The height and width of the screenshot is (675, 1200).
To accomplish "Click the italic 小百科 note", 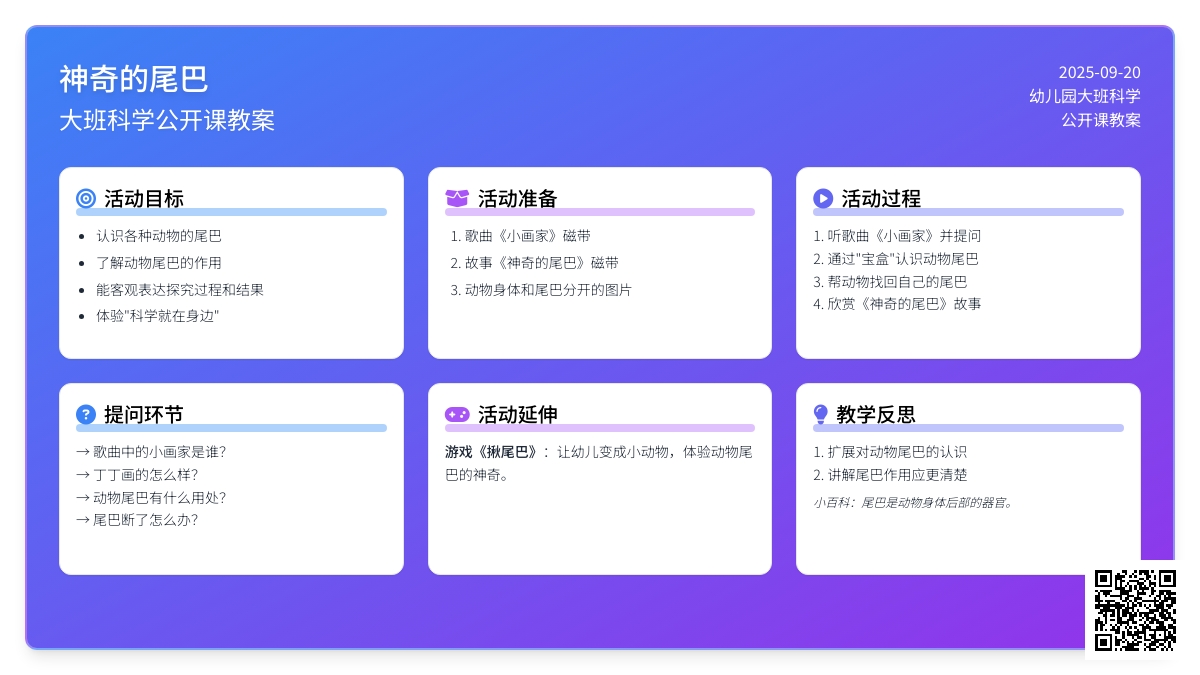I will (915, 502).
